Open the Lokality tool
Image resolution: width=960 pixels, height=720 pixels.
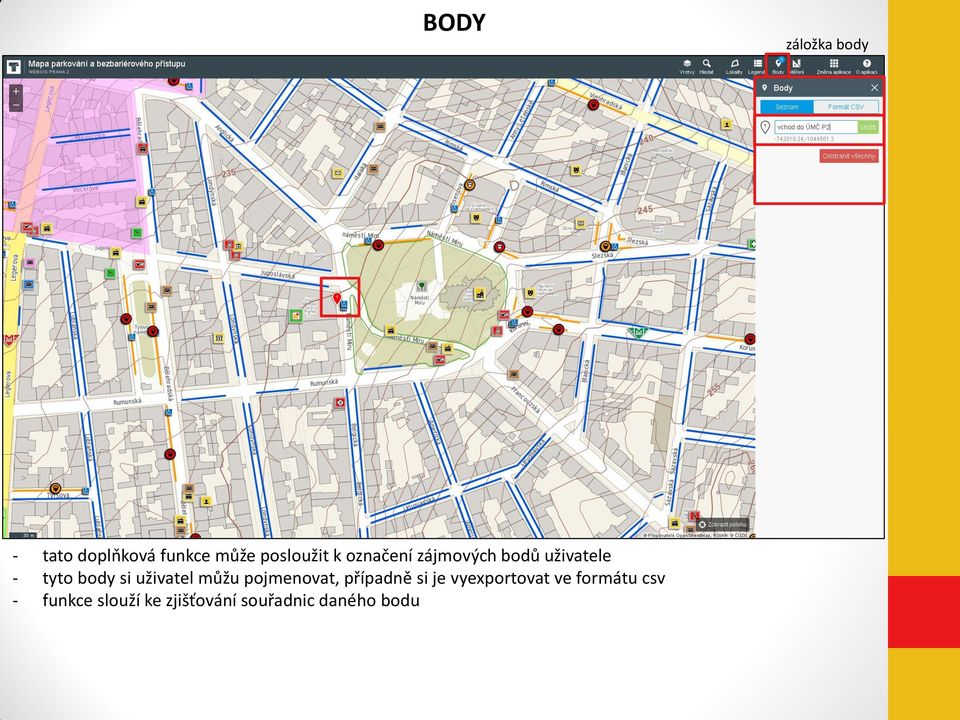point(734,66)
